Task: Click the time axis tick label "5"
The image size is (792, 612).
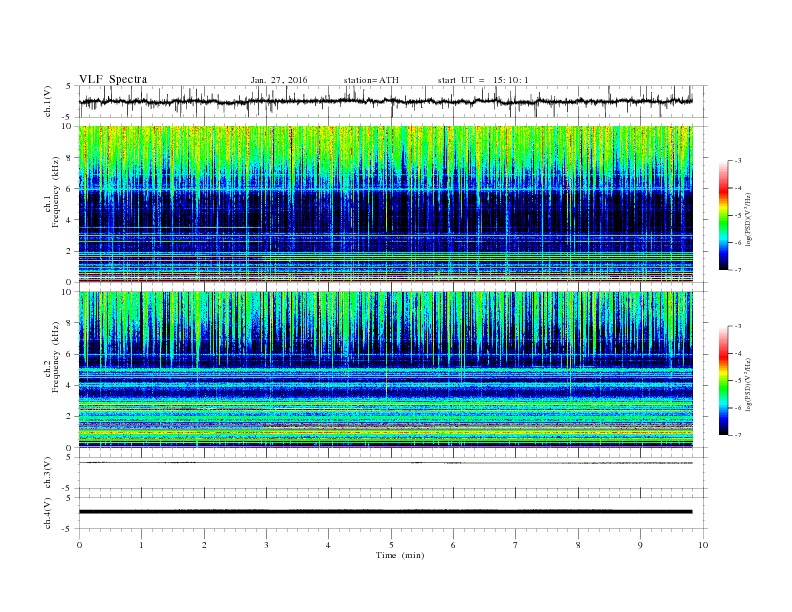Action: click(x=391, y=545)
